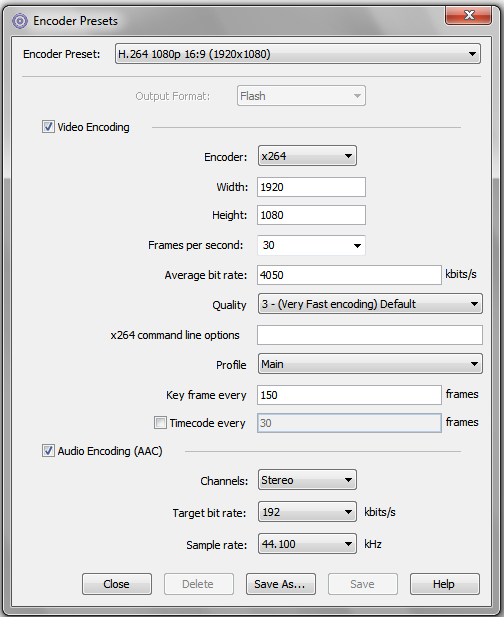Click the Encoder Presets title bar icon

coord(20,21)
